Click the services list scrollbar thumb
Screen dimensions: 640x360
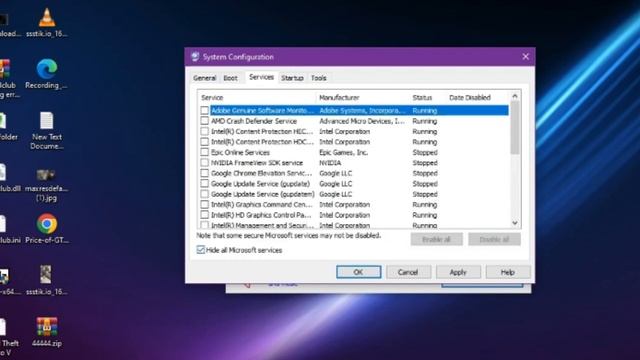tap(515, 127)
